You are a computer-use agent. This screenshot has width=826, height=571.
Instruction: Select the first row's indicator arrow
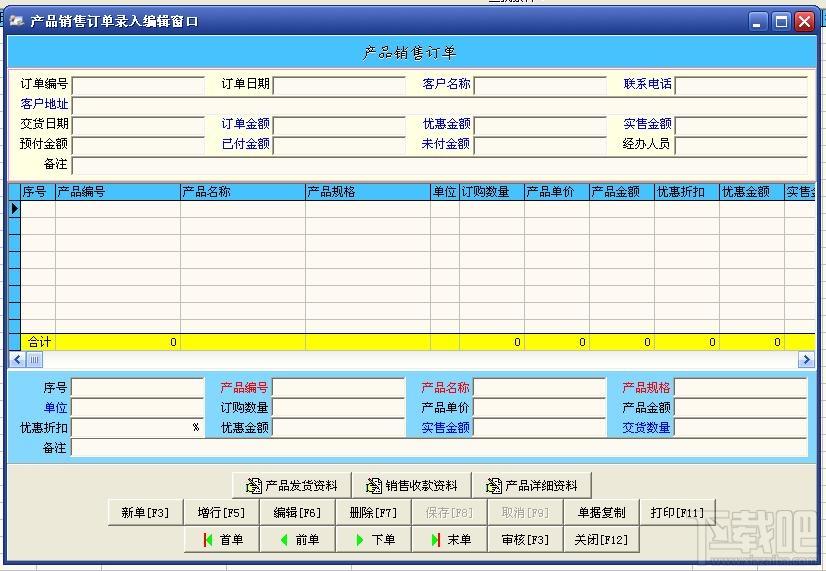(x=15, y=209)
